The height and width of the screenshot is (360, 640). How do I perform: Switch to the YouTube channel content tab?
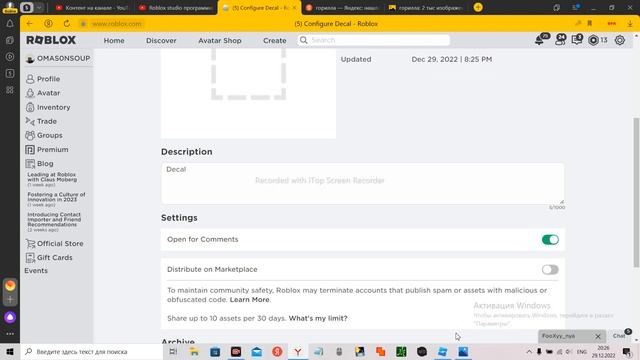click(x=91, y=7)
